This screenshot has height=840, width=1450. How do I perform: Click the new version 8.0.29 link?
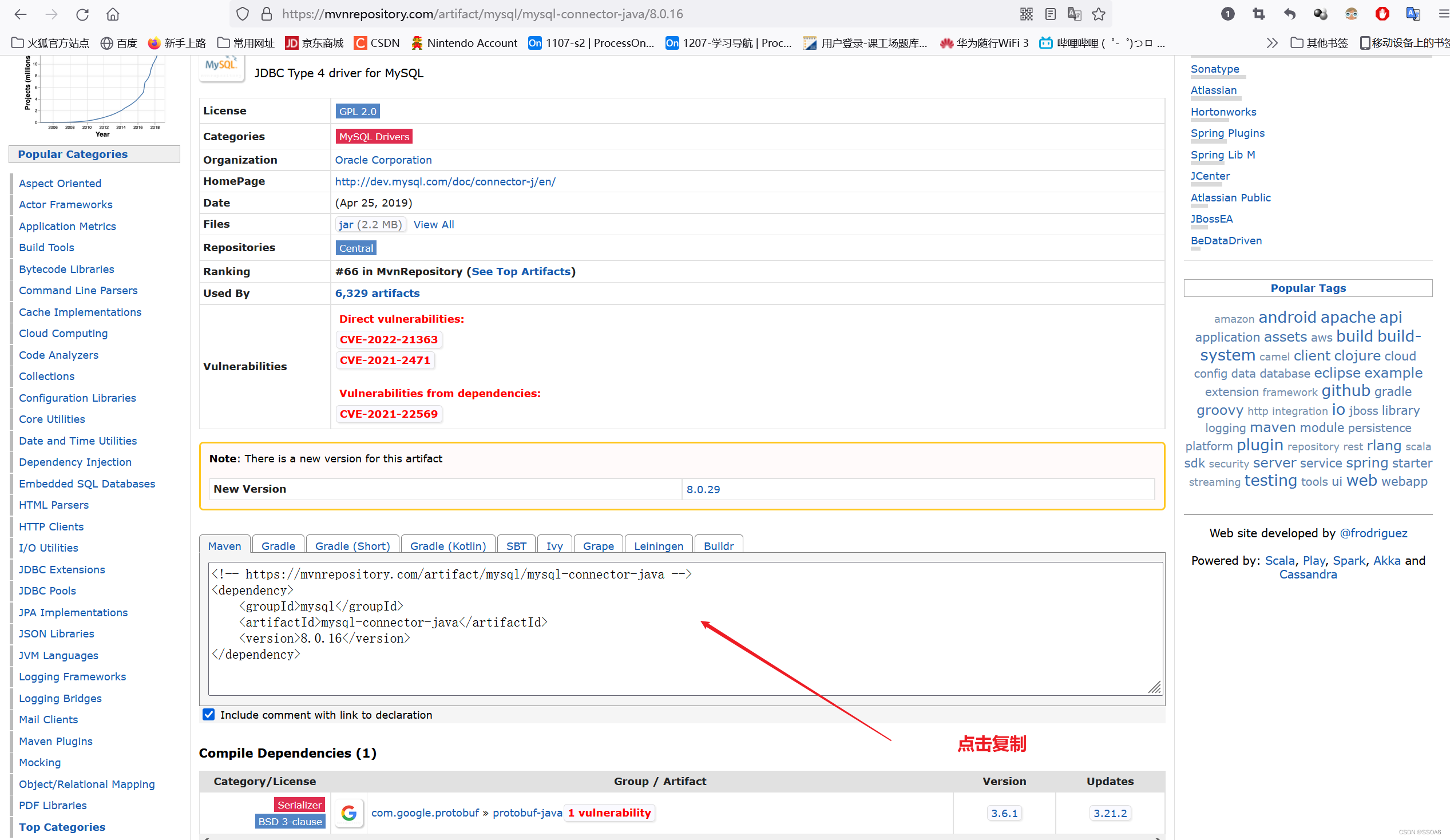tap(703, 489)
